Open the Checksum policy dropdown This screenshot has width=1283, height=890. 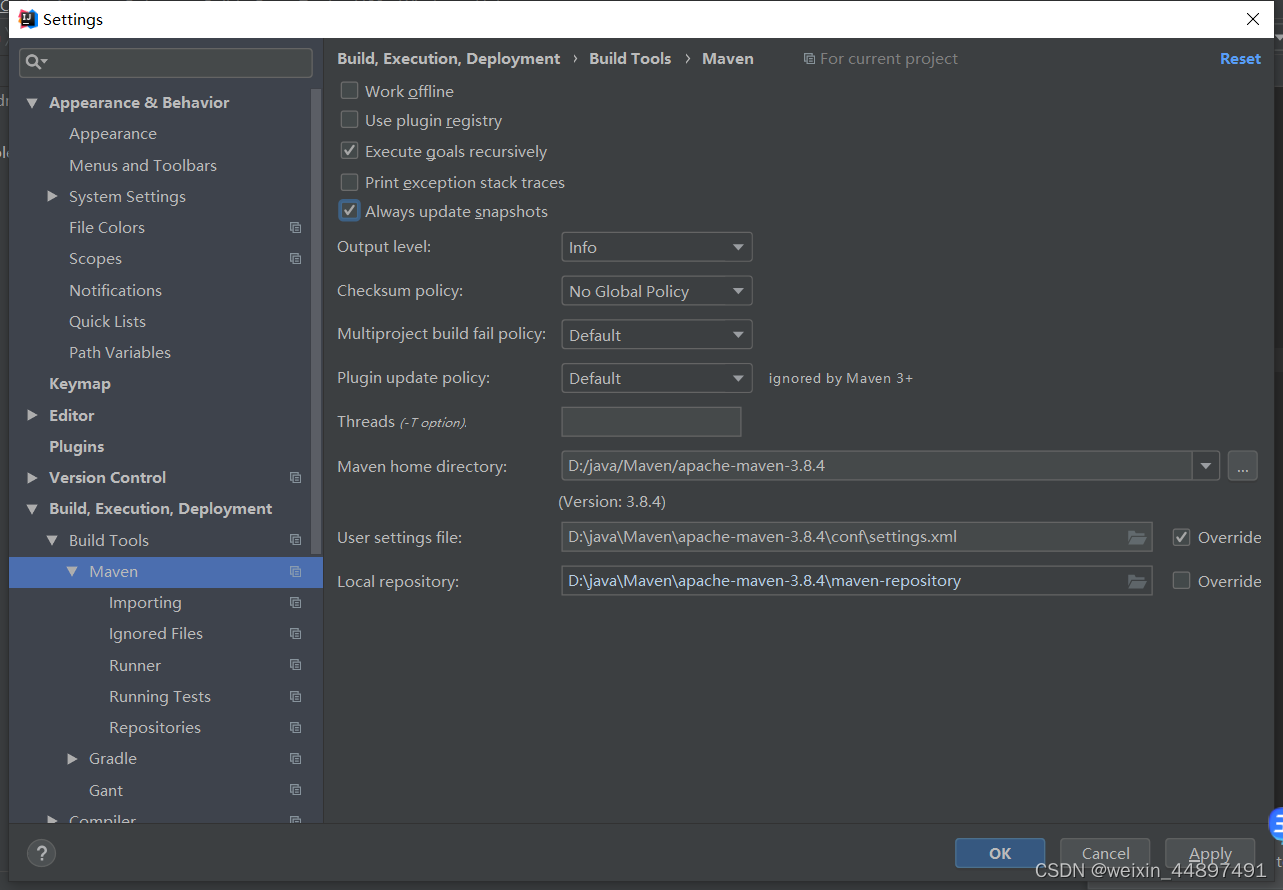[x=656, y=291]
